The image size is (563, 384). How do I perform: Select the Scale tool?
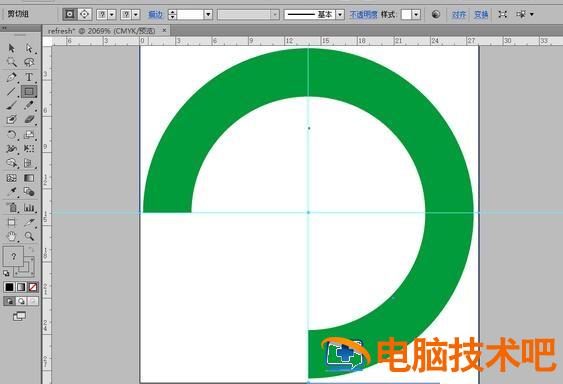(x=29, y=135)
